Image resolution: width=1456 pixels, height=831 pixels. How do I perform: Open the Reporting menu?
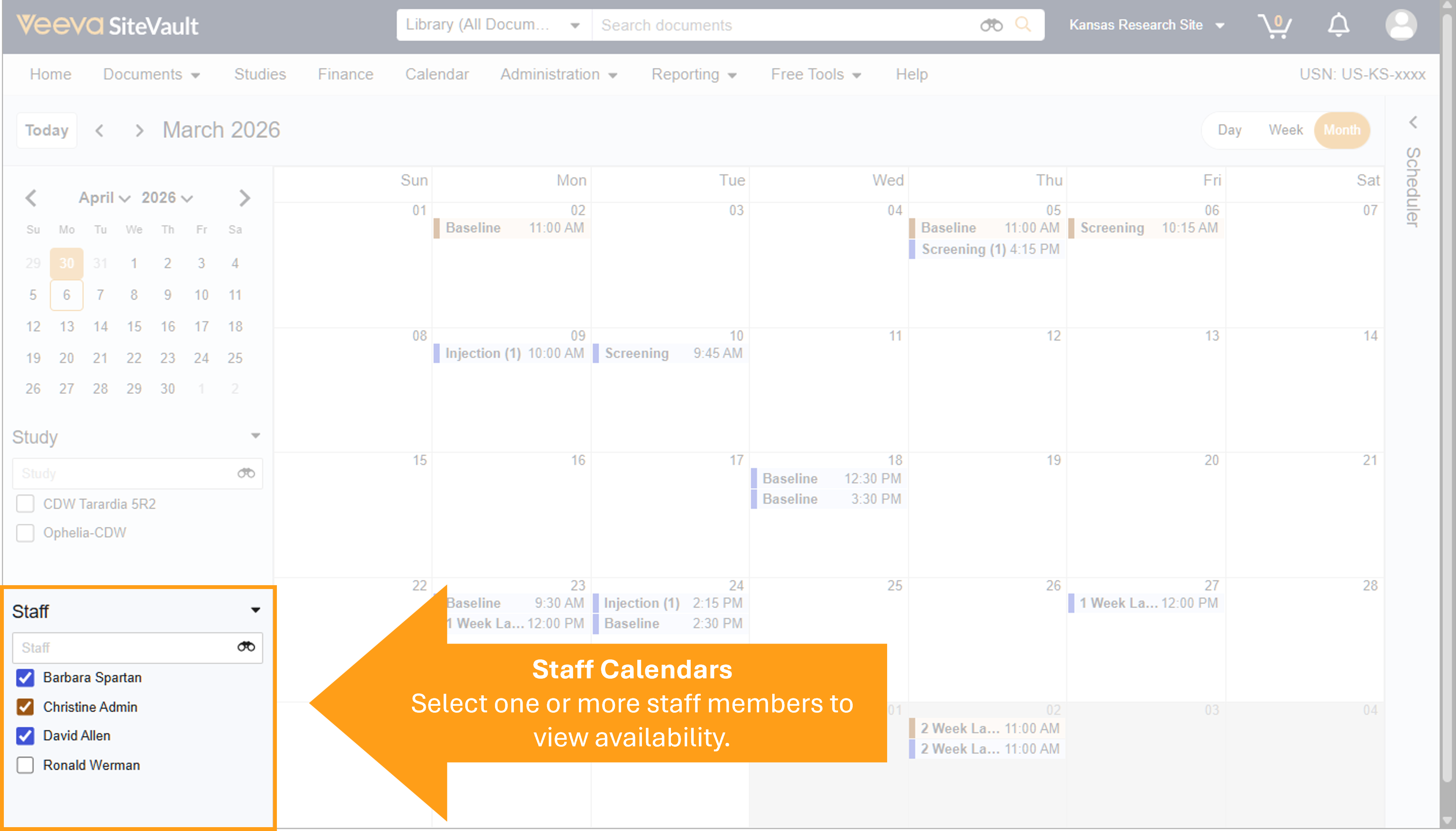[x=693, y=74]
